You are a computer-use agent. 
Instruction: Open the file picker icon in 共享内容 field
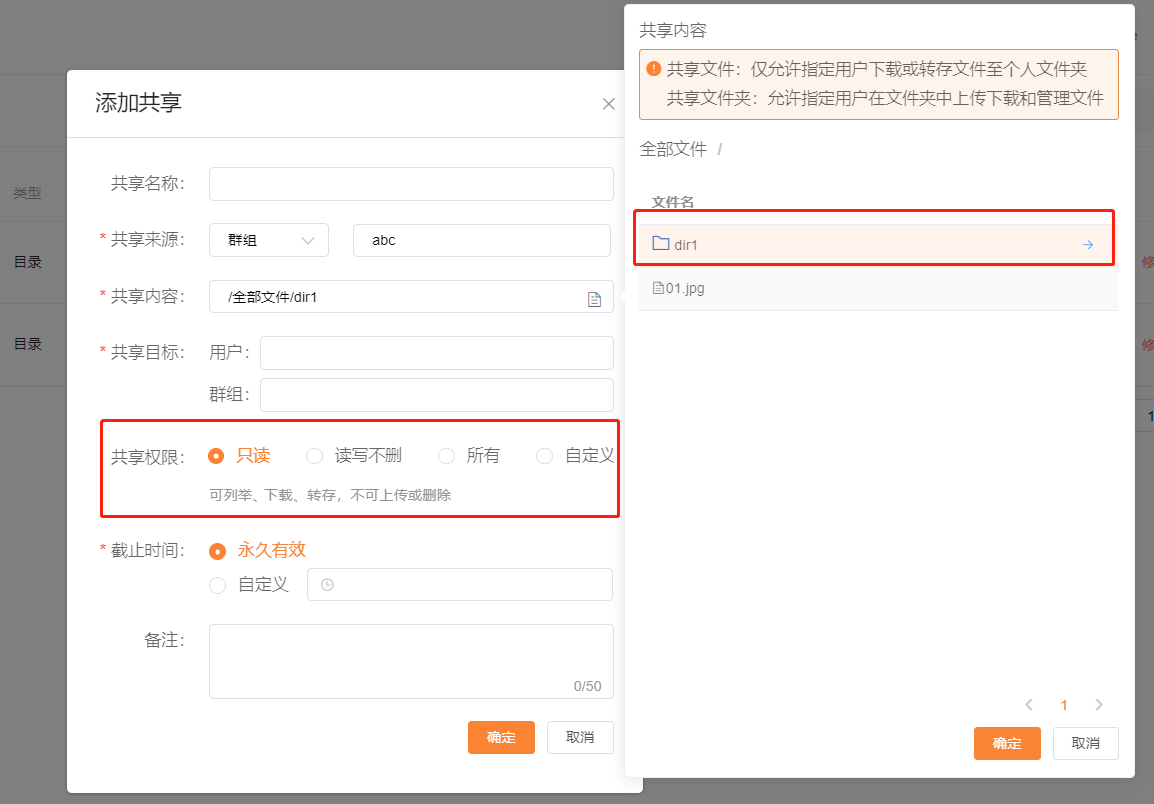(x=595, y=299)
